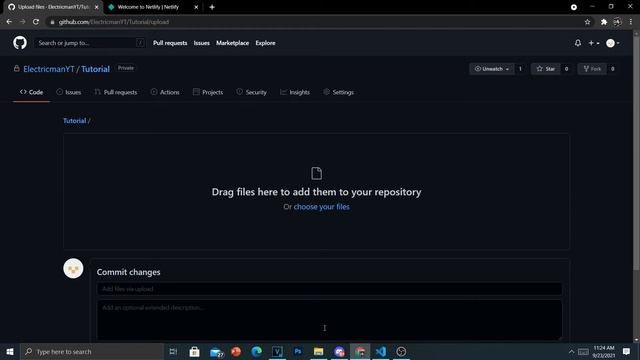Screen dimensions: 640x360
Task: Switch to the Welcome to Netlify tab
Action: (x=149, y=7)
